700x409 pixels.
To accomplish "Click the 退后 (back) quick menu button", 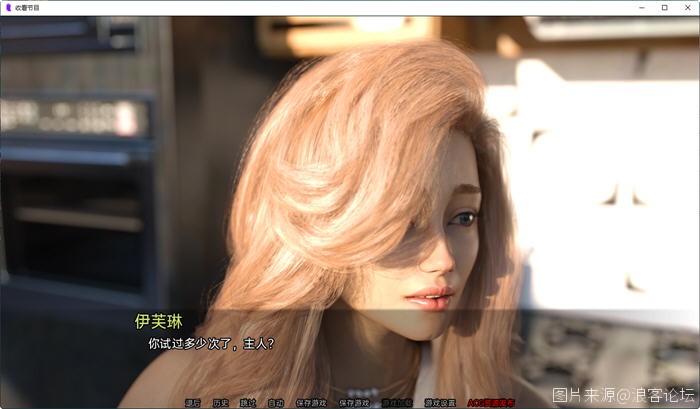I will tap(192, 402).
